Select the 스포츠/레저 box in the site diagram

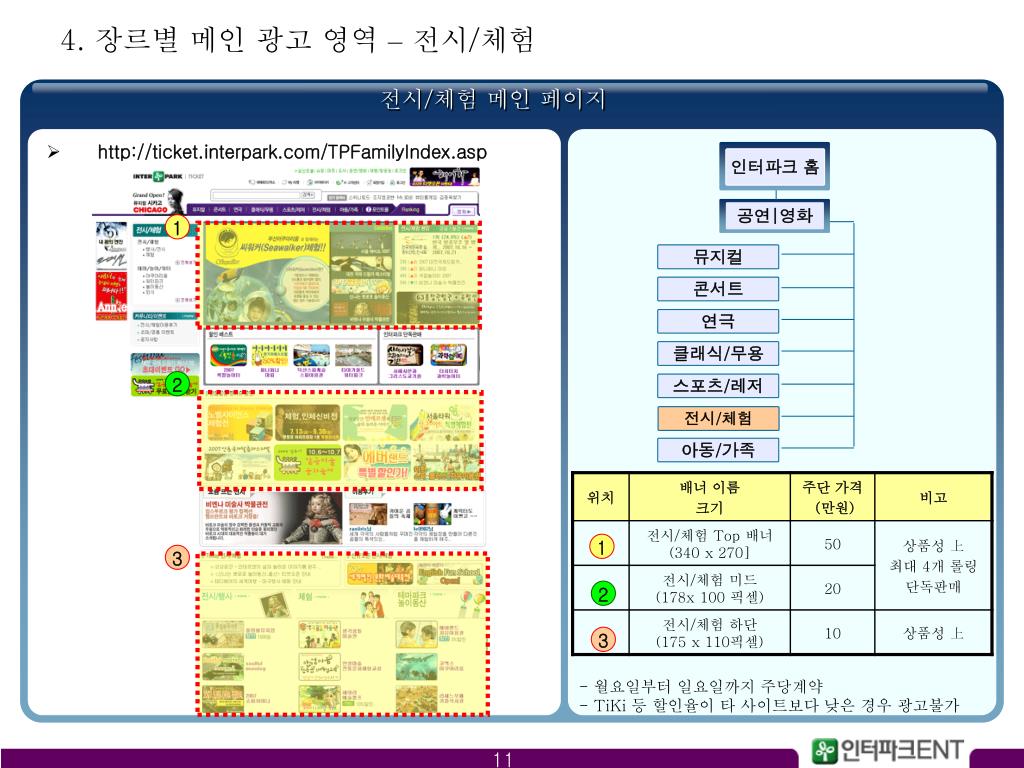pyautogui.click(x=718, y=385)
